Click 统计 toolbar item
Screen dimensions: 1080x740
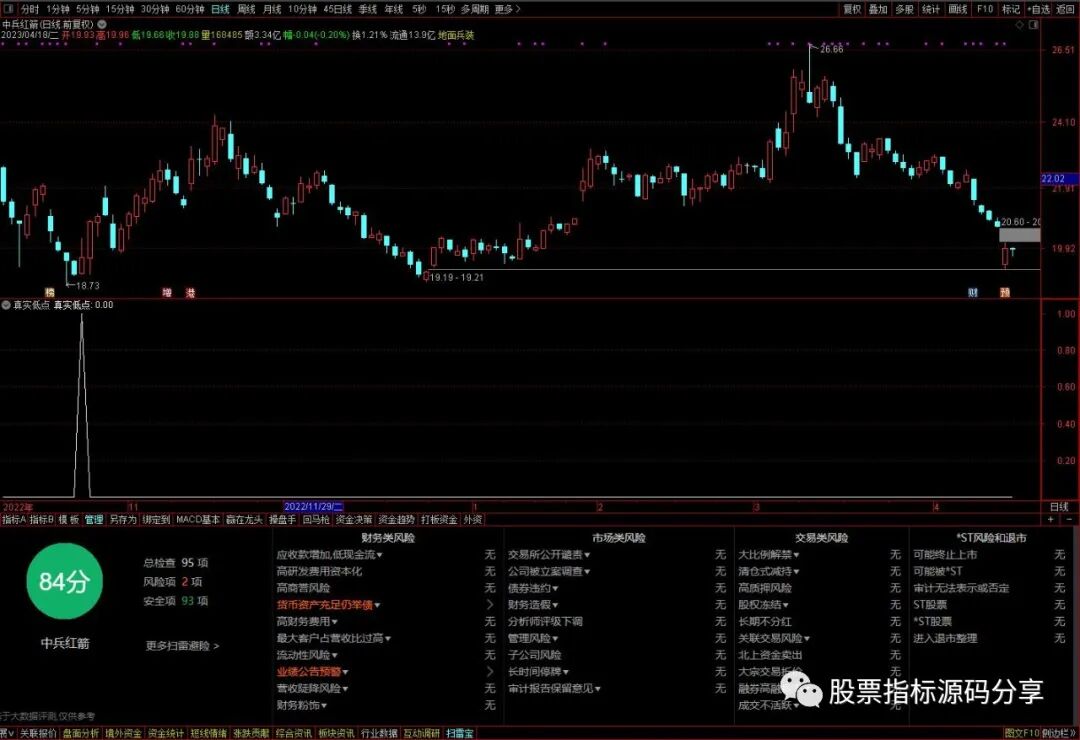point(931,9)
